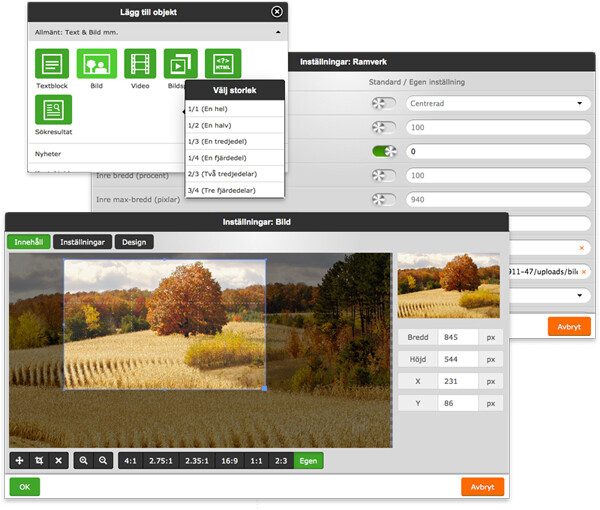The width and height of the screenshot is (600, 510).
Task: Click the bottom-right crop handle
Action: click(264, 388)
